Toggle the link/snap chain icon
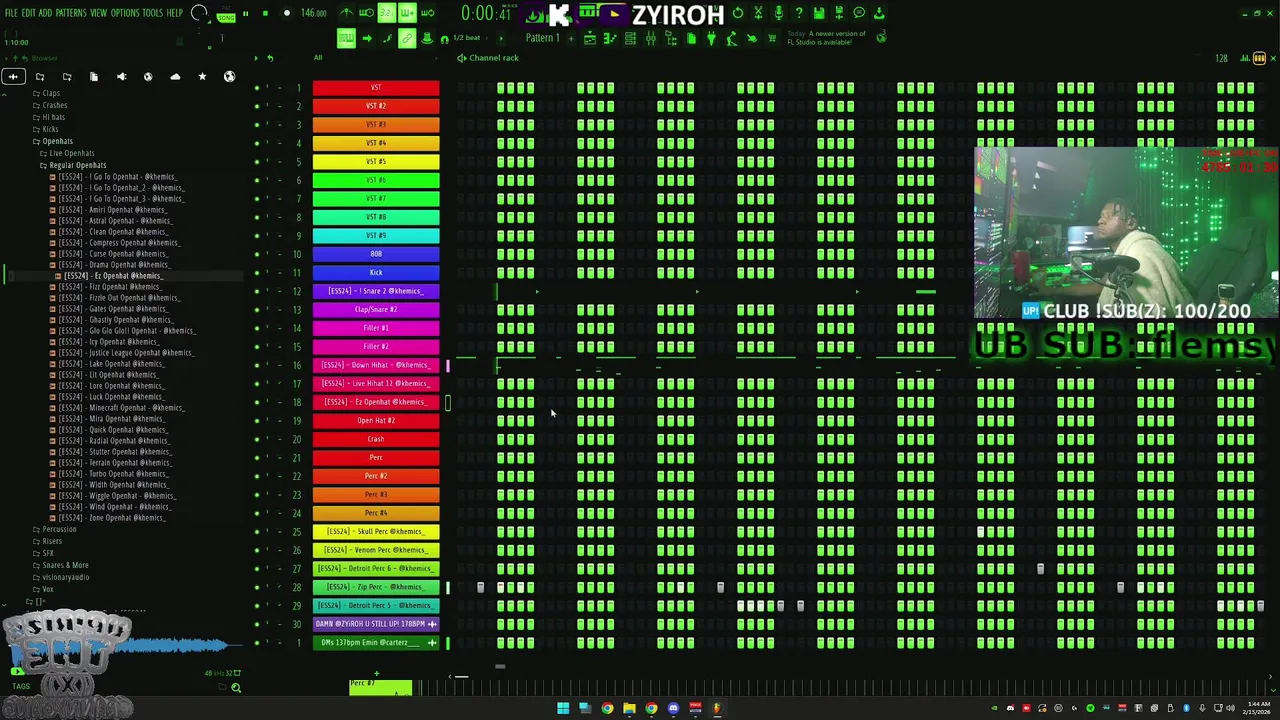Image resolution: width=1280 pixels, height=720 pixels. [407, 39]
